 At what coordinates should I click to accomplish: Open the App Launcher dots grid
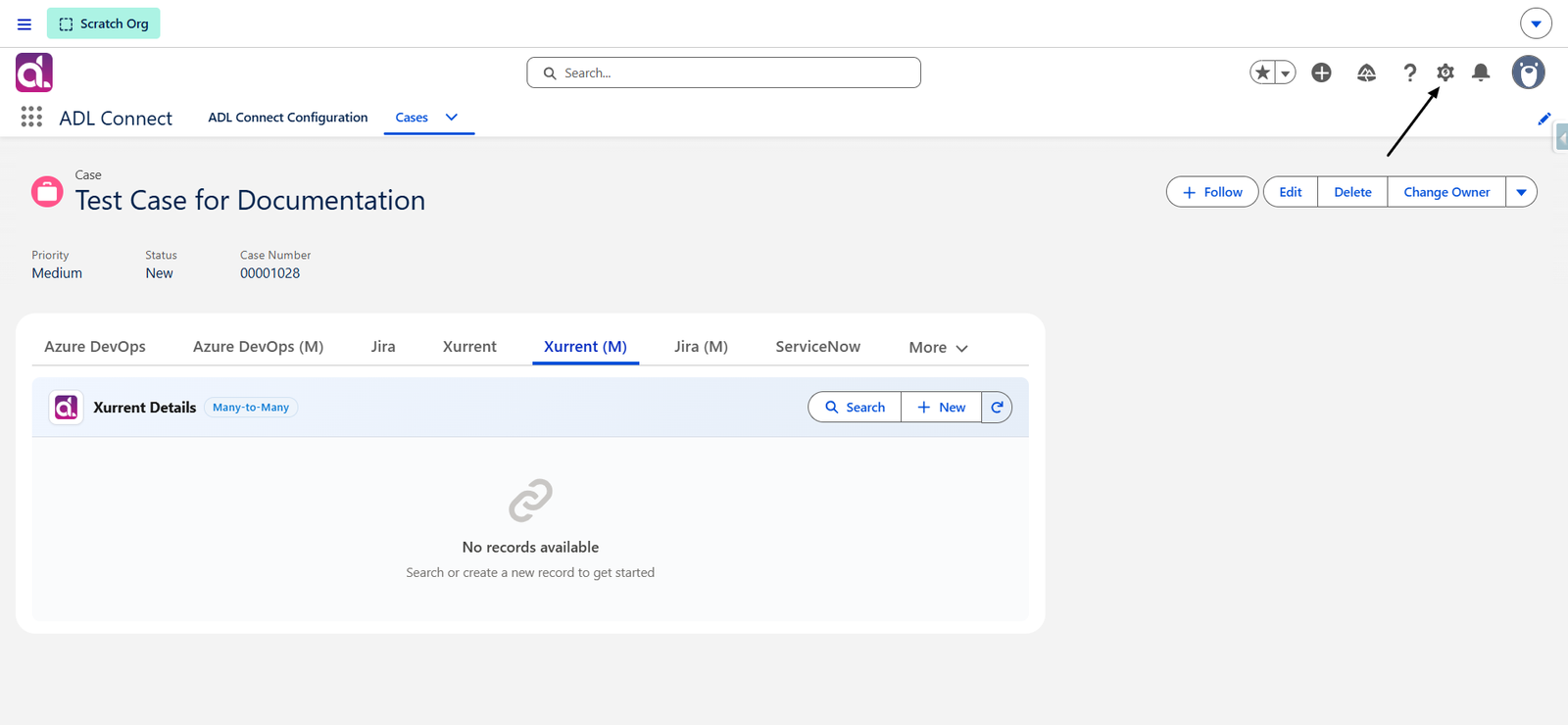tap(31, 118)
